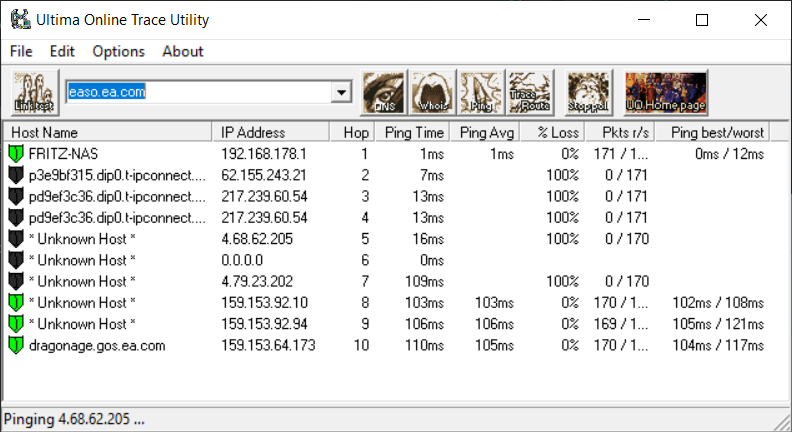Launch the Trace Route icon

(530, 92)
